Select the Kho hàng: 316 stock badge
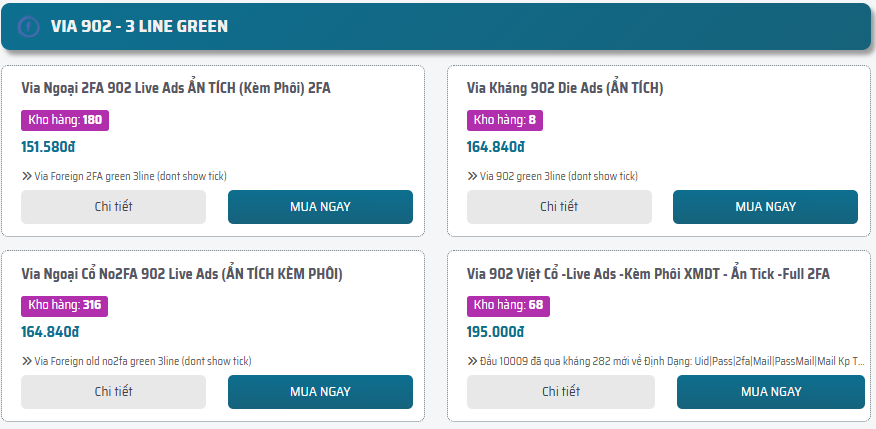Screen dimensions: 876x429 (65, 306)
